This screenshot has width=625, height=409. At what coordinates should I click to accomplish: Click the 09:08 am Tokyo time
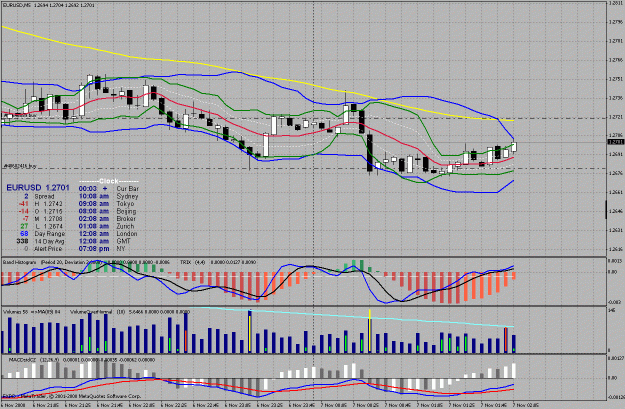click(x=94, y=204)
